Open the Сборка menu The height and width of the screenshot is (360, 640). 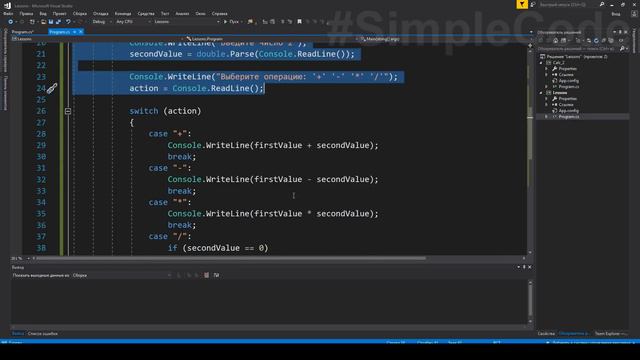coord(80,13)
